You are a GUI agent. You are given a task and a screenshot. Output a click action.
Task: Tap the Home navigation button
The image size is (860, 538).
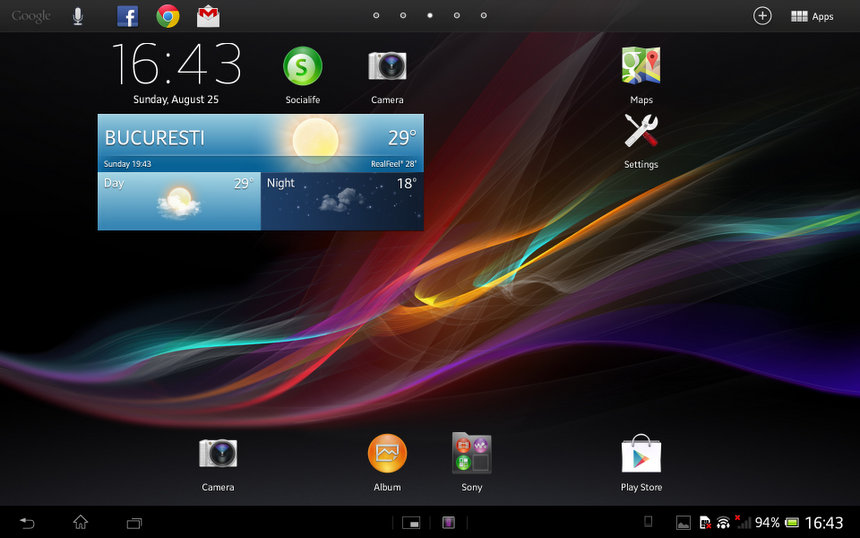tap(81, 522)
